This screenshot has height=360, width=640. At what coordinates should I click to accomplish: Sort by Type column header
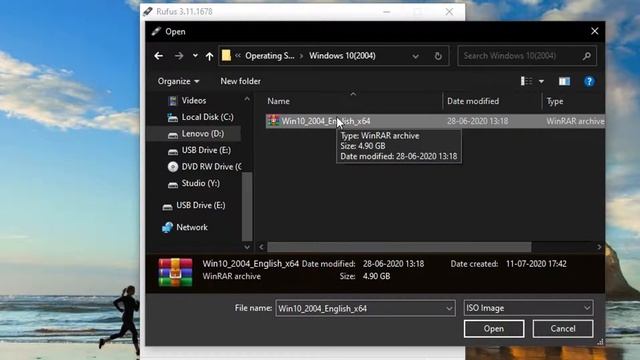(555, 101)
